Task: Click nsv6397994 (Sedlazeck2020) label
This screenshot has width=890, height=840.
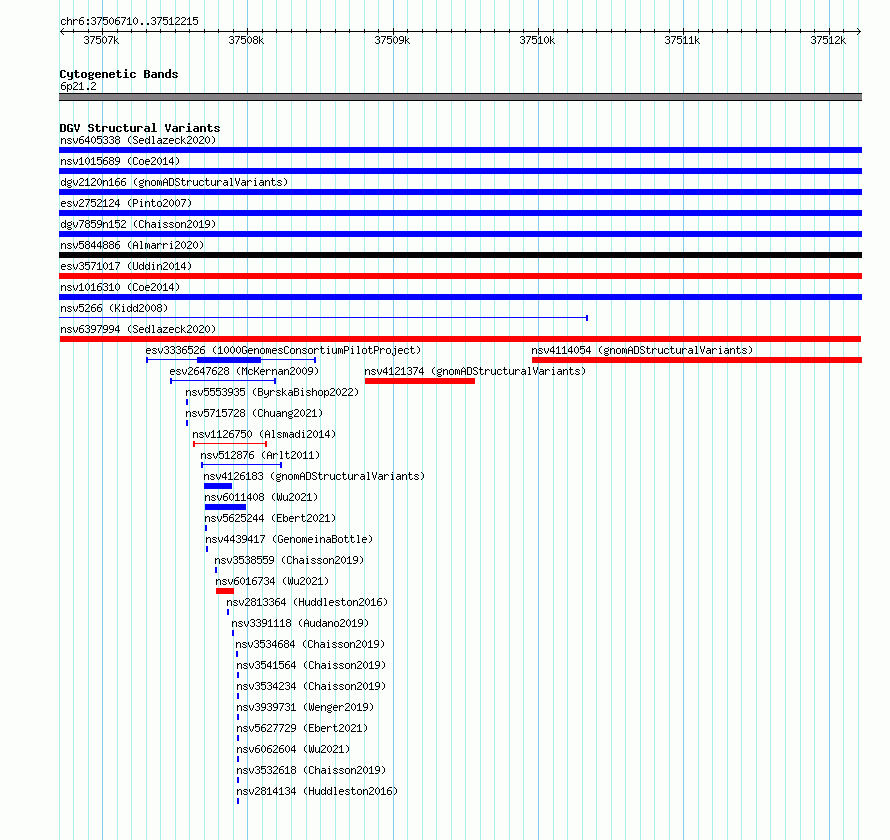Action: click(138, 329)
